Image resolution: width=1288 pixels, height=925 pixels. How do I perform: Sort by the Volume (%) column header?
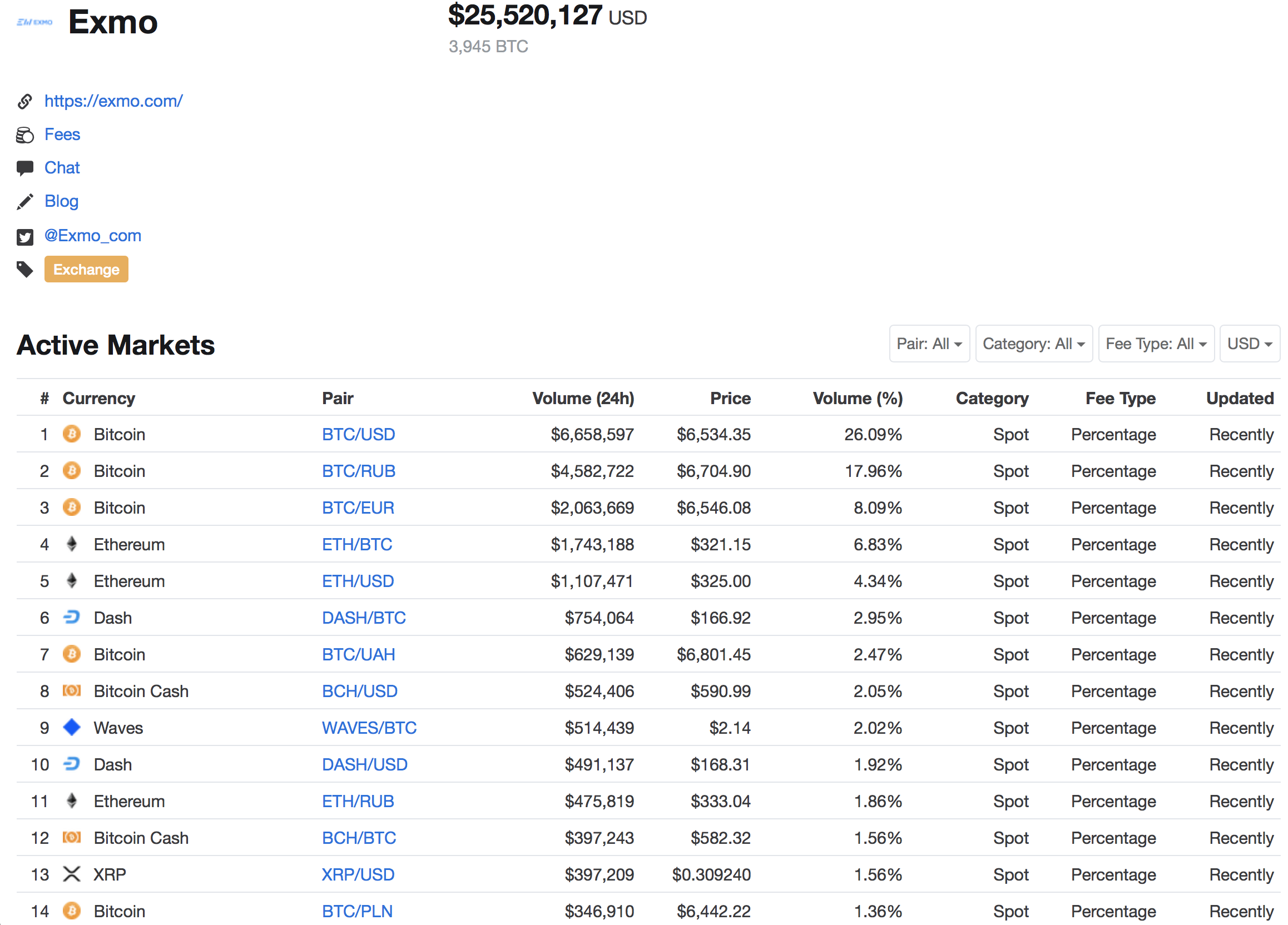pos(858,399)
